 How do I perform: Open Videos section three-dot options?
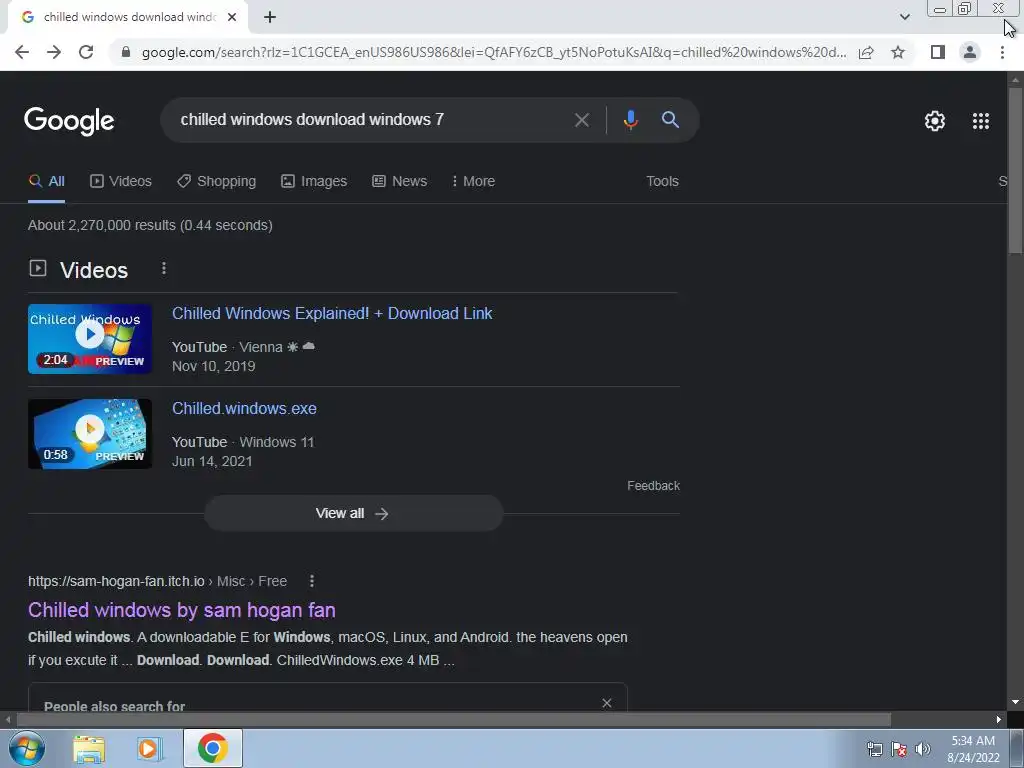coord(164,268)
